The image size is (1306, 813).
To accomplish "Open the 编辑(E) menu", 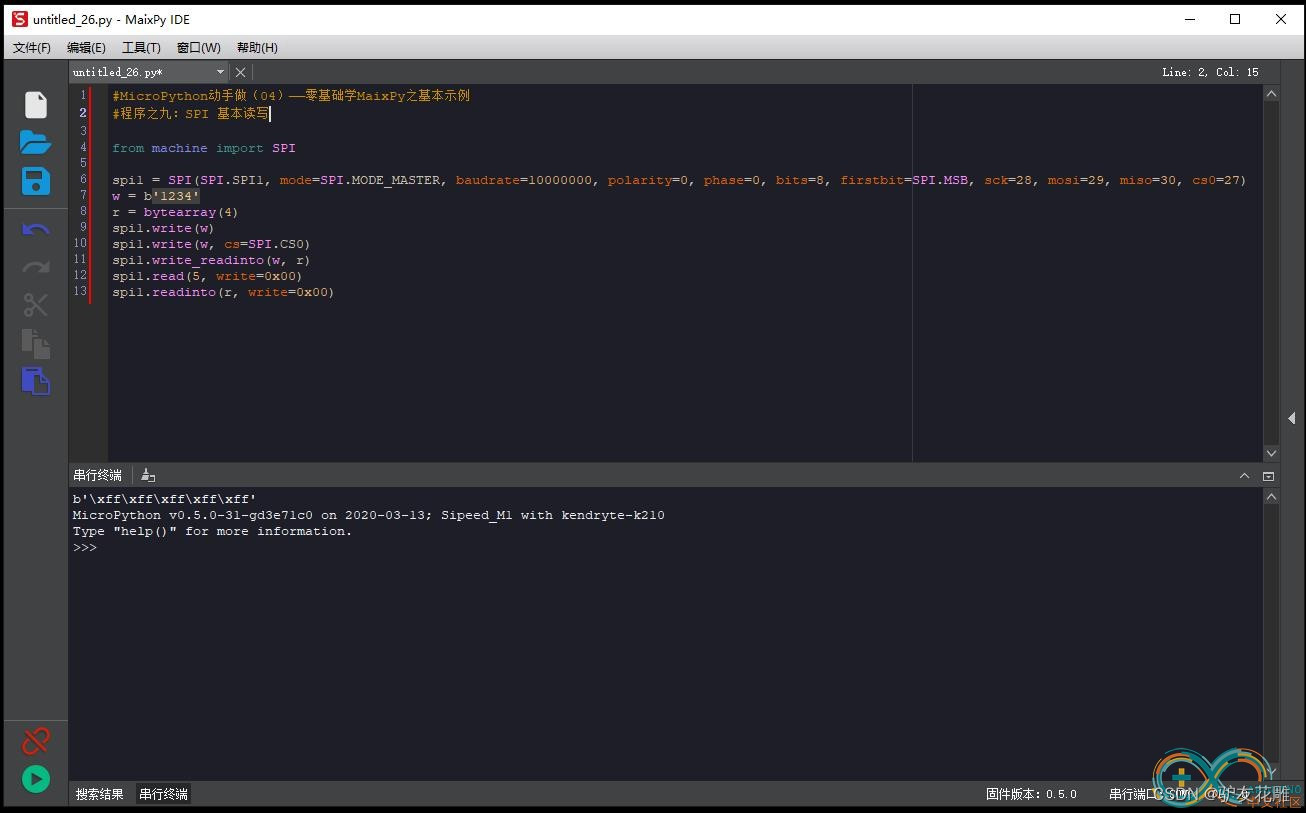I will 86,48.
